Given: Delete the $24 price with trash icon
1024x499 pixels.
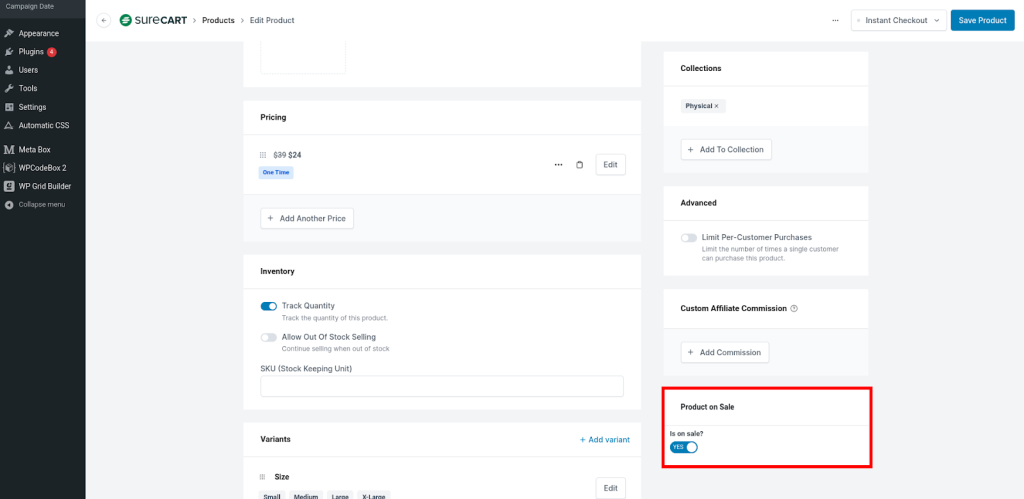Looking at the screenshot, I should coord(579,165).
